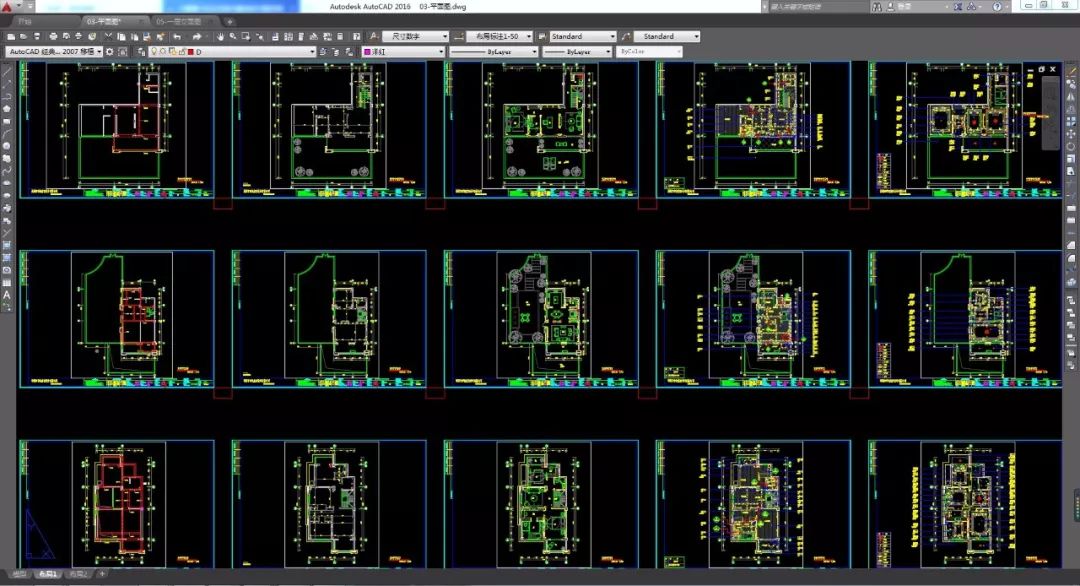1080x586 pixels.
Task: Click the Undo arrow in the toolbar
Action: click(x=177, y=37)
